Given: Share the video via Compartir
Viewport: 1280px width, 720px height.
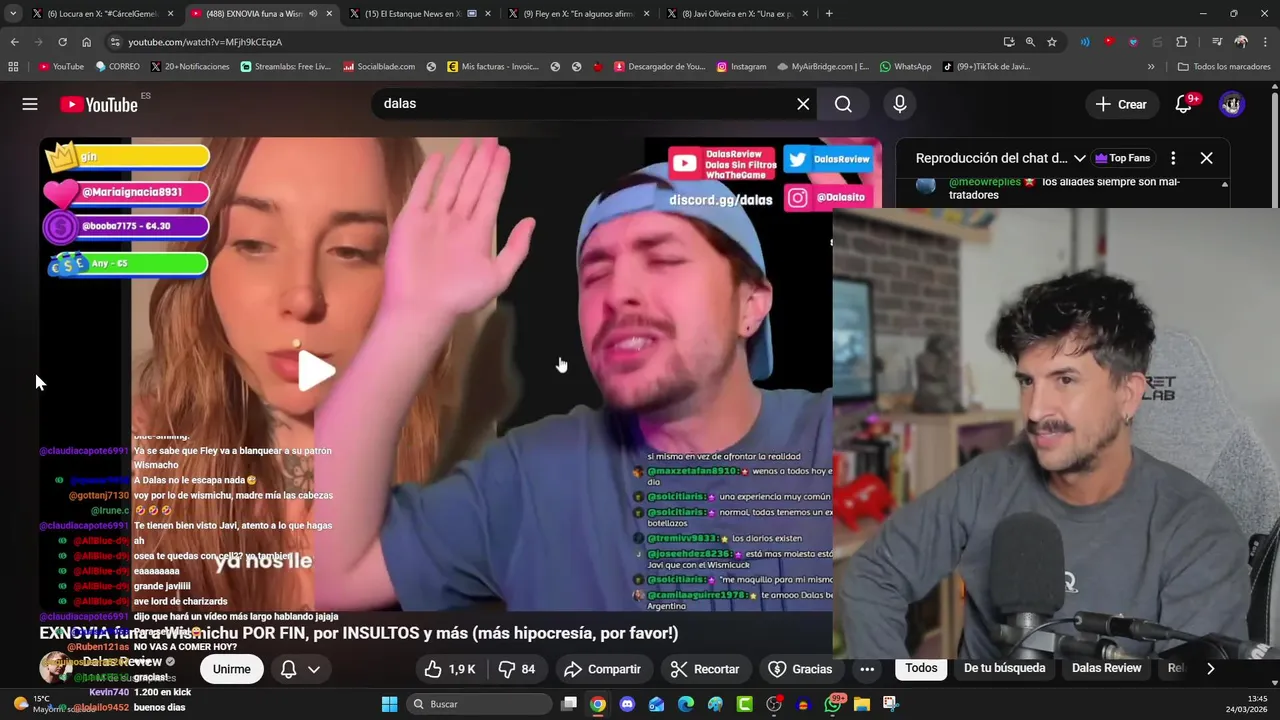Looking at the screenshot, I should click(x=602, y=669).
